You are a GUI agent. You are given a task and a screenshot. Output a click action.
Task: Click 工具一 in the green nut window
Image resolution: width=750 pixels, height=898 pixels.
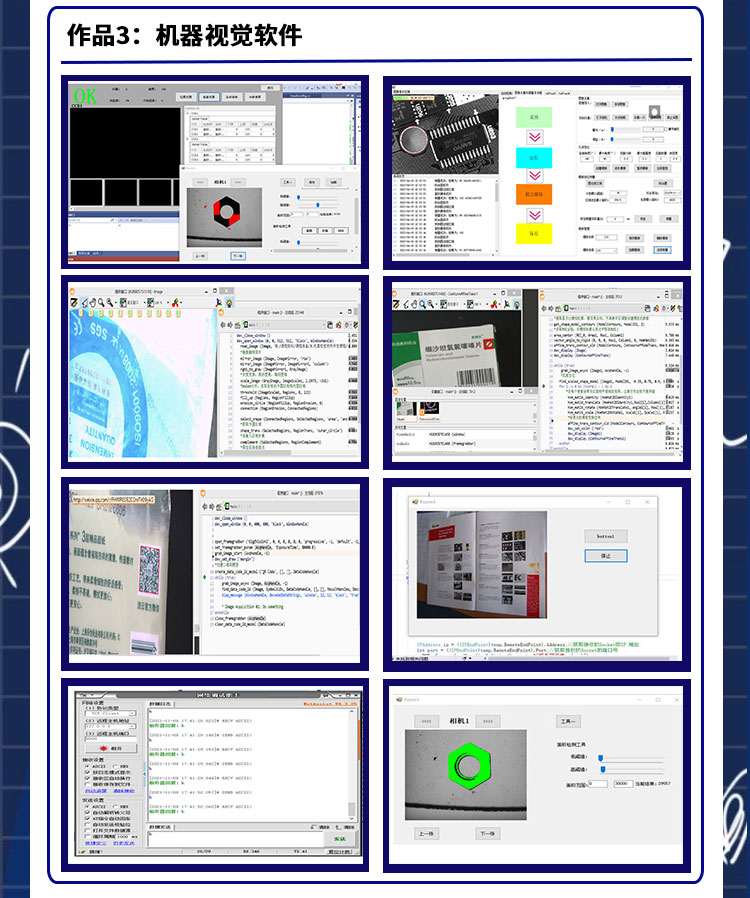tap(567, 720)
